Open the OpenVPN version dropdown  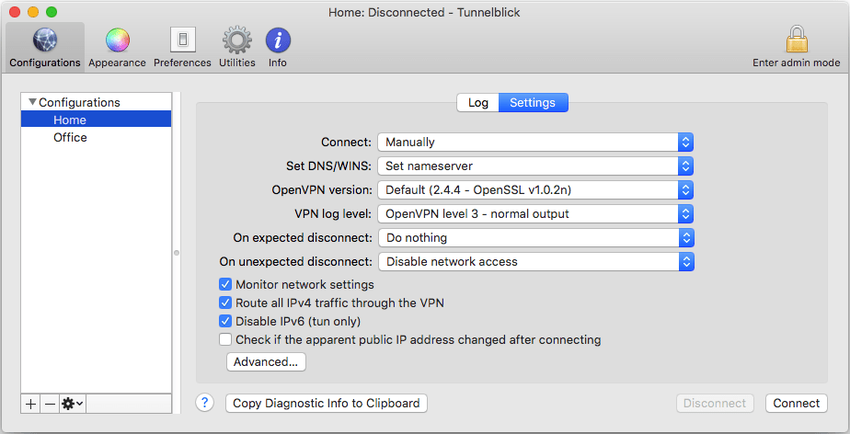coord(536,190)
